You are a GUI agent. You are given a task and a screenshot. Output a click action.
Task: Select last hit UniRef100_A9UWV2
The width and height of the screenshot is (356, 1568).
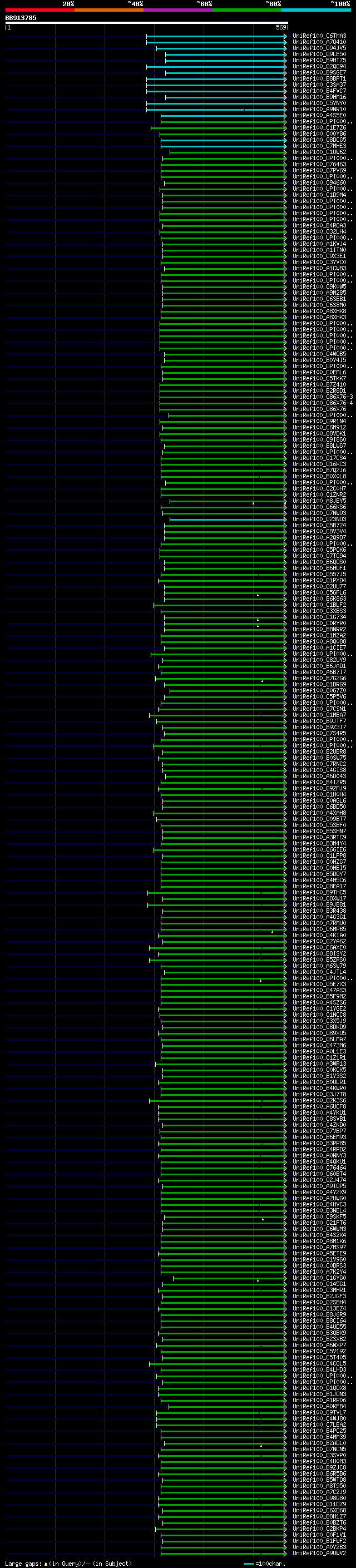point(319,1553)
